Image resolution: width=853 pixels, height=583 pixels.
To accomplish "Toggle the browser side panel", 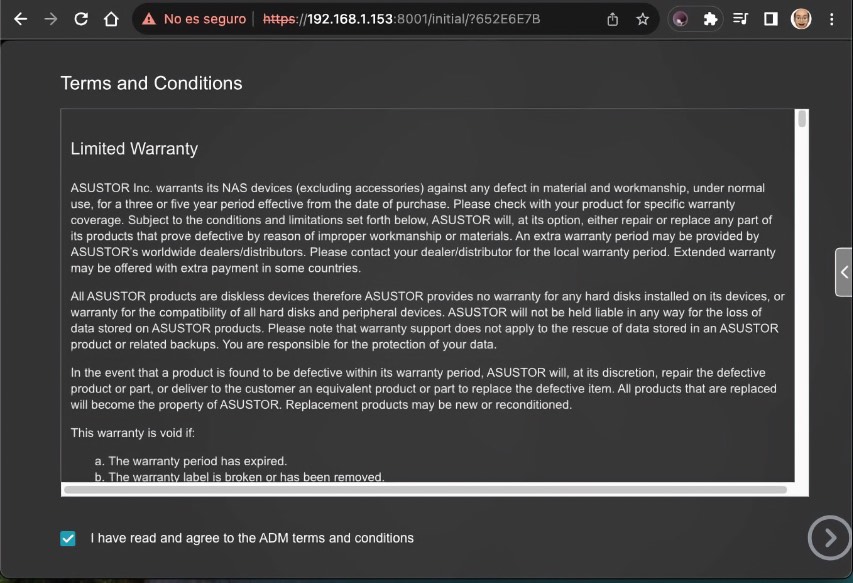I will click(x=770, y=19).
